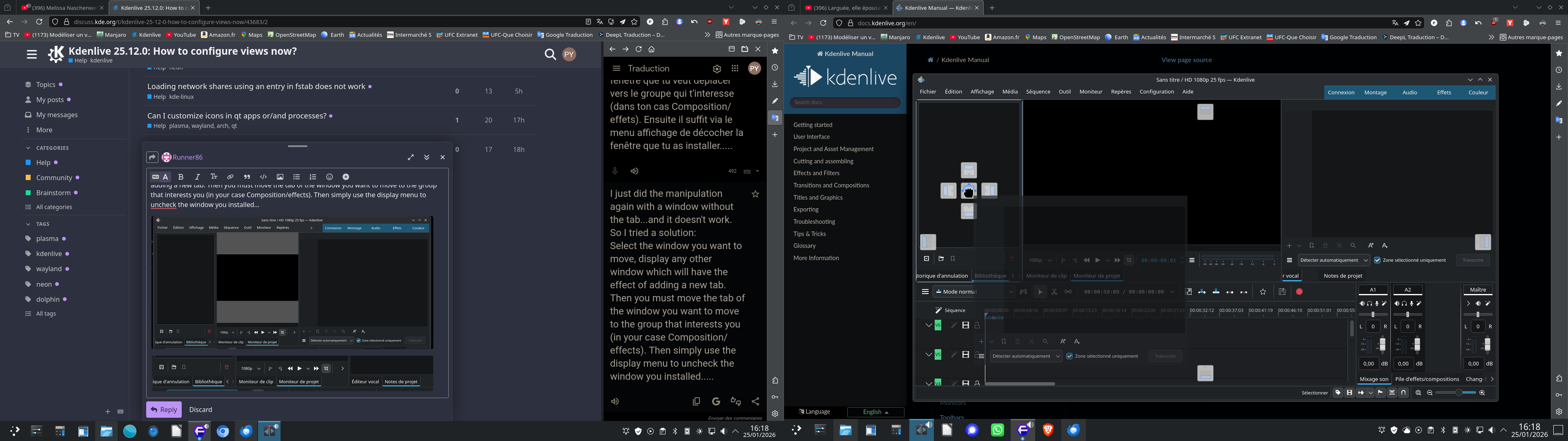Click the 'Search docs' input field

click(x=844, y=102)
